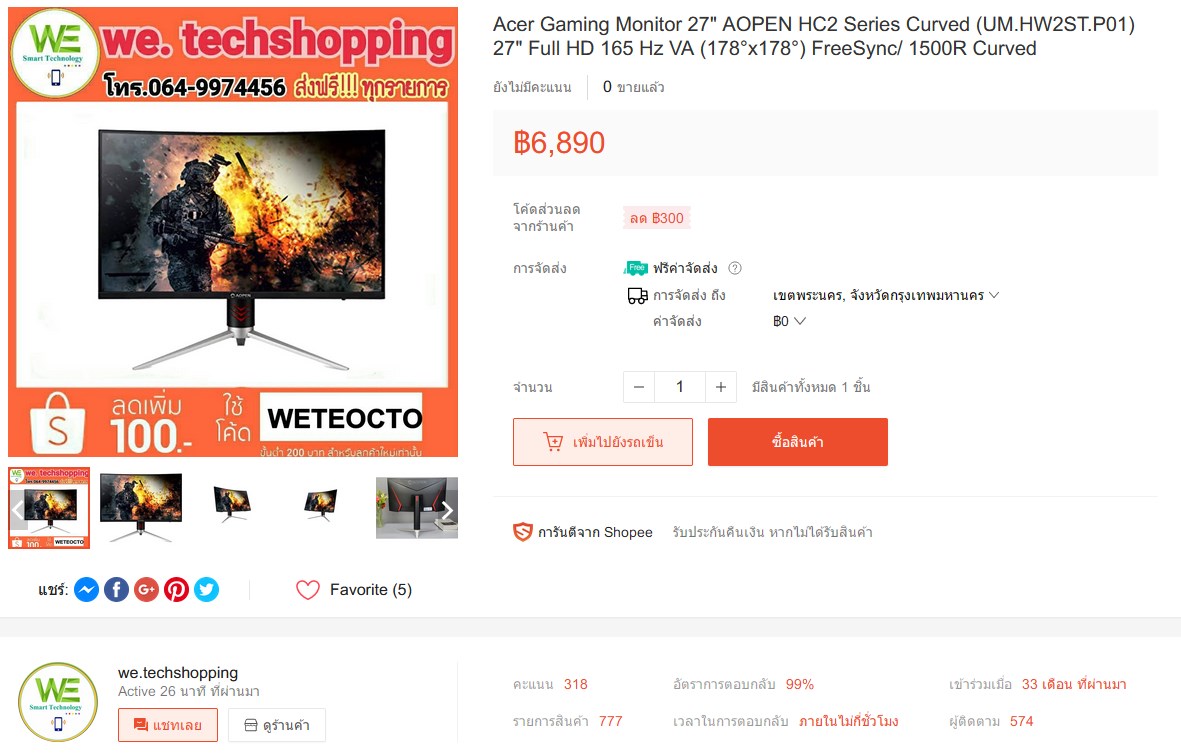Screen dimensions: 1181x753
Task: Show next product thumbnail with right arrow
Action: (x=447, y=510)
